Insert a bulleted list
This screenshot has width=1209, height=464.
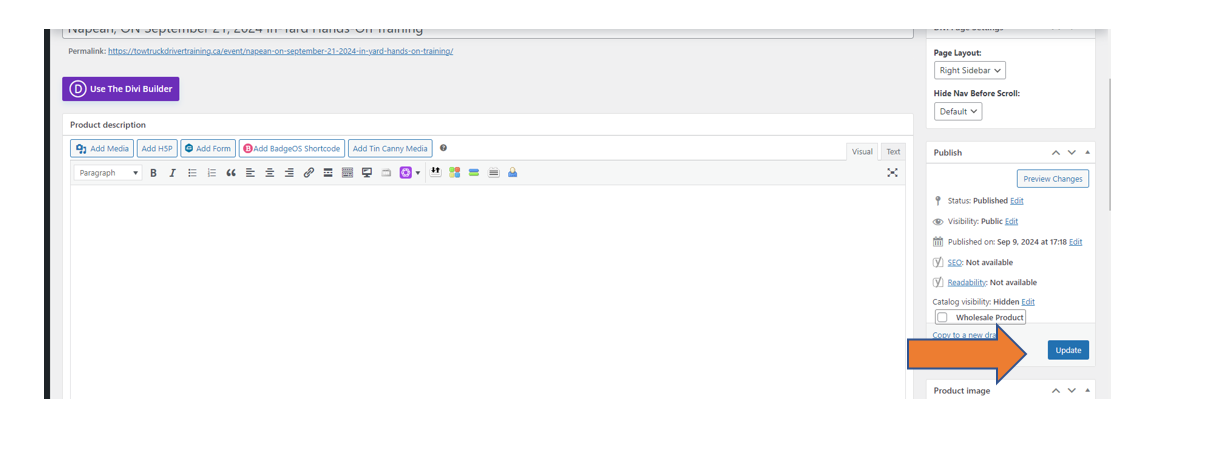click(192, 173)
